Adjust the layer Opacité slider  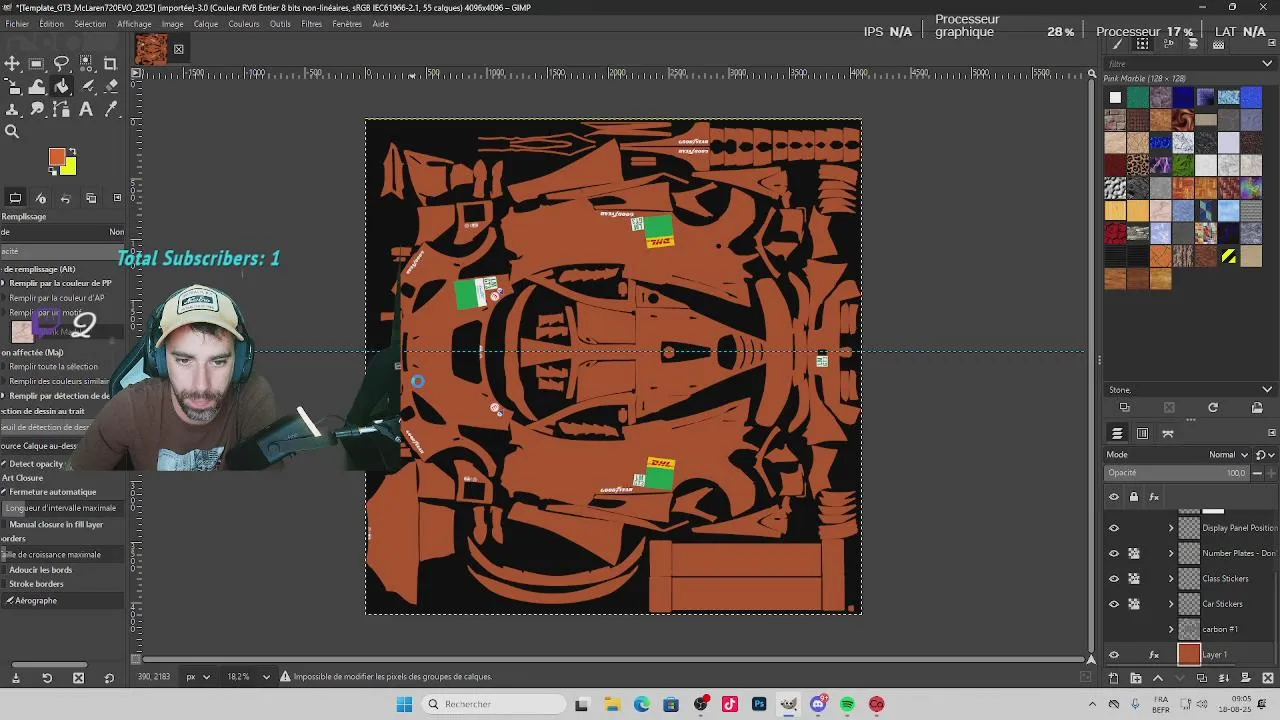pyautogui.click(x=1179, y=473)
